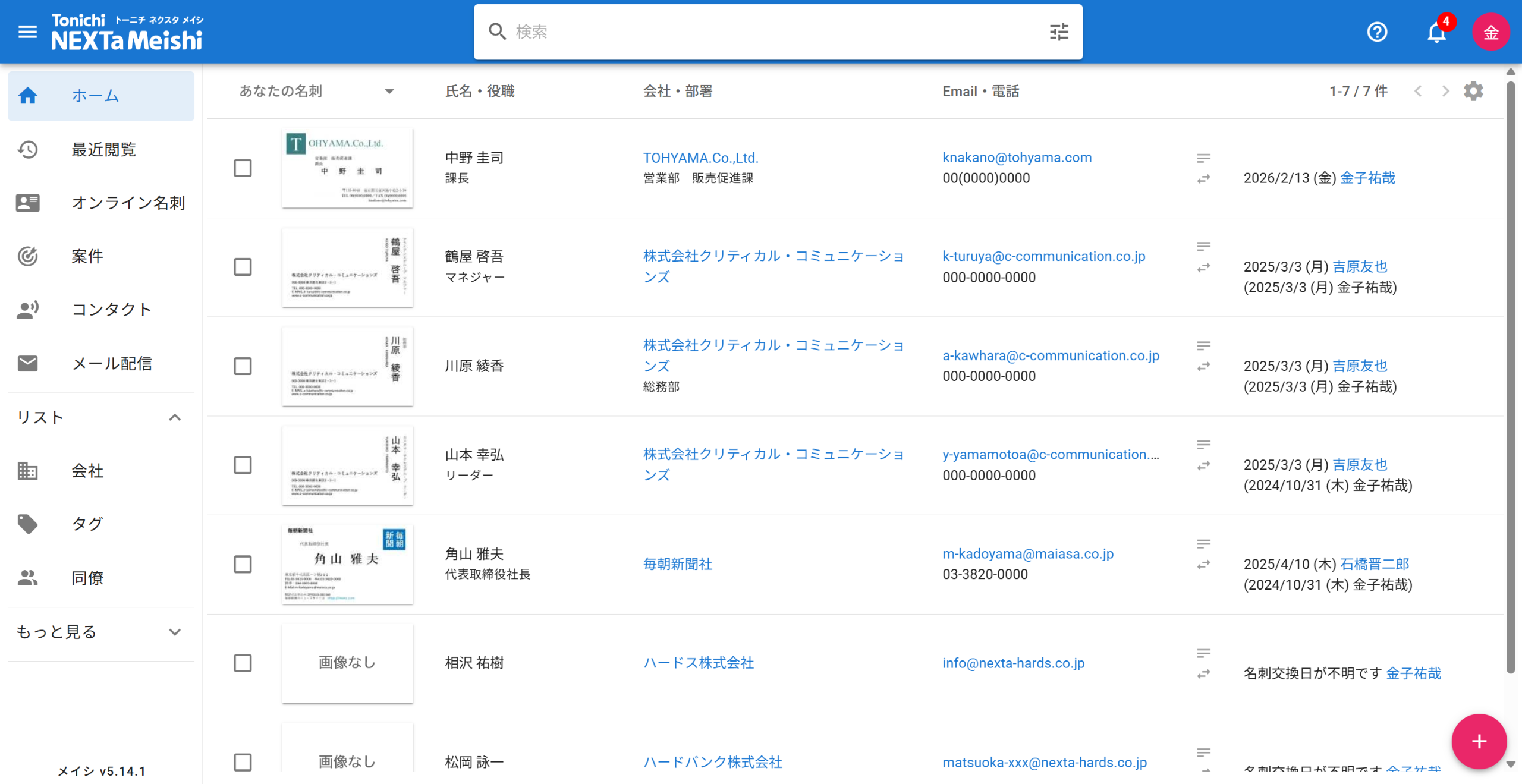Check the box for 中野 圭司
The height and width of the screenshot is (784, 1522).
pos(243,168)
